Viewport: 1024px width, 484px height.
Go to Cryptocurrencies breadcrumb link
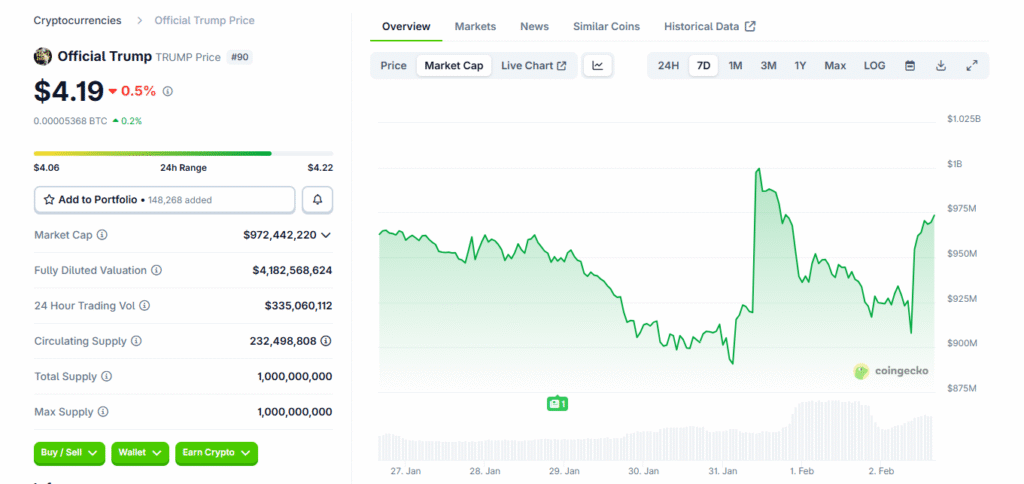point(77,20)
